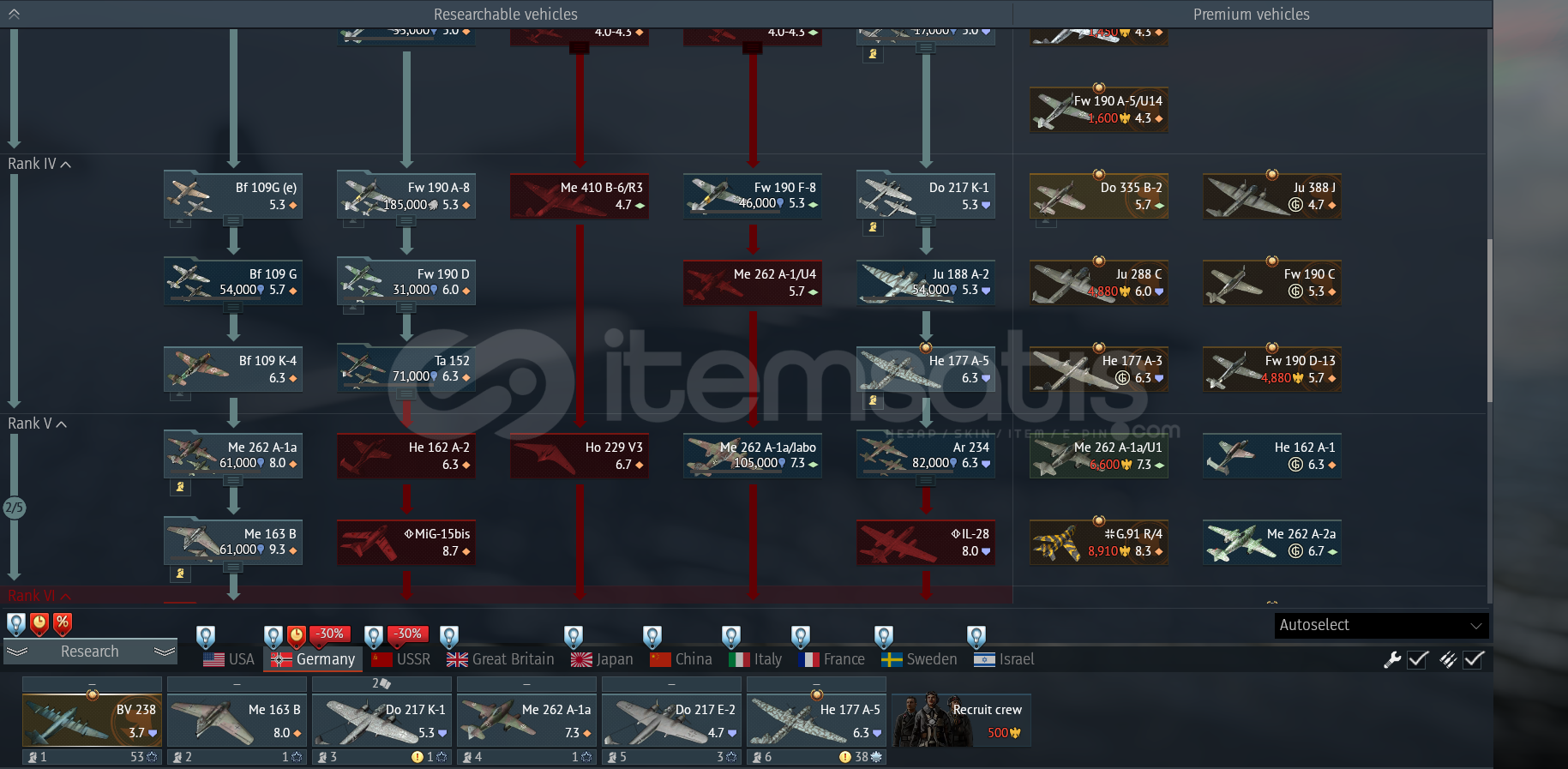Click the 2/5 rank progress badge
Screen dimensions: 1568x769
pos(14,508)
